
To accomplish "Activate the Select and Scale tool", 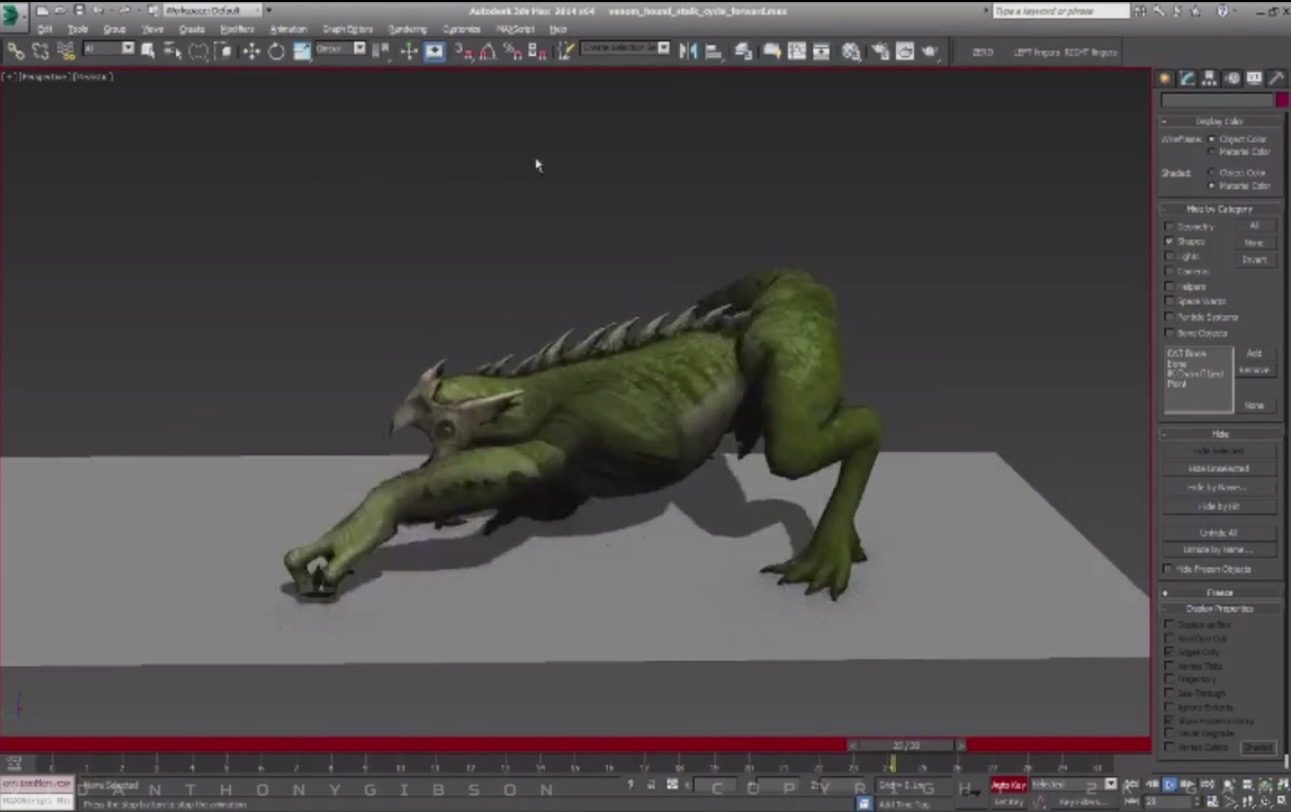I will pos(302,50).
